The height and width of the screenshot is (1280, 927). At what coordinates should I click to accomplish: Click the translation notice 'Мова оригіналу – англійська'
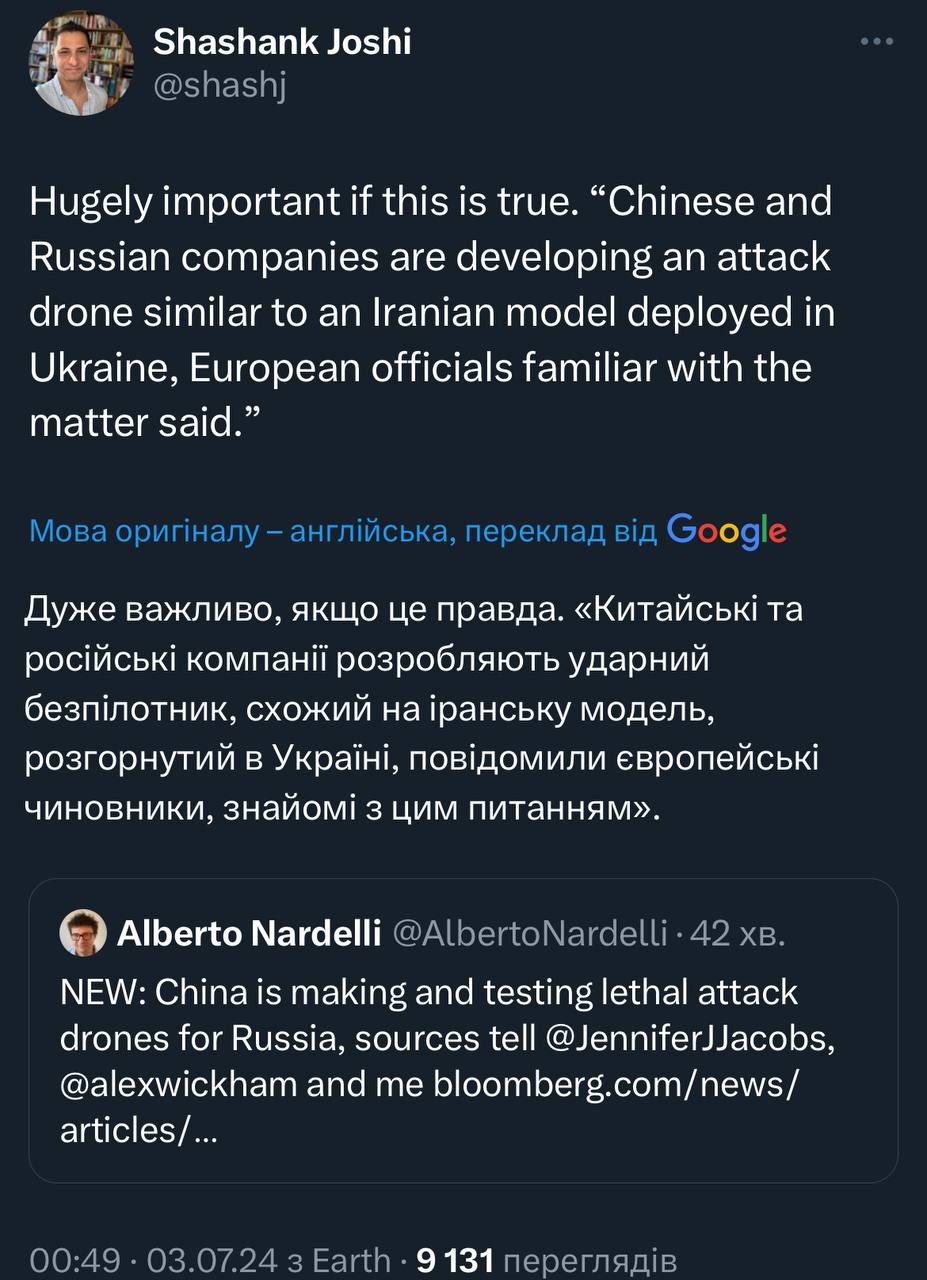342,531
